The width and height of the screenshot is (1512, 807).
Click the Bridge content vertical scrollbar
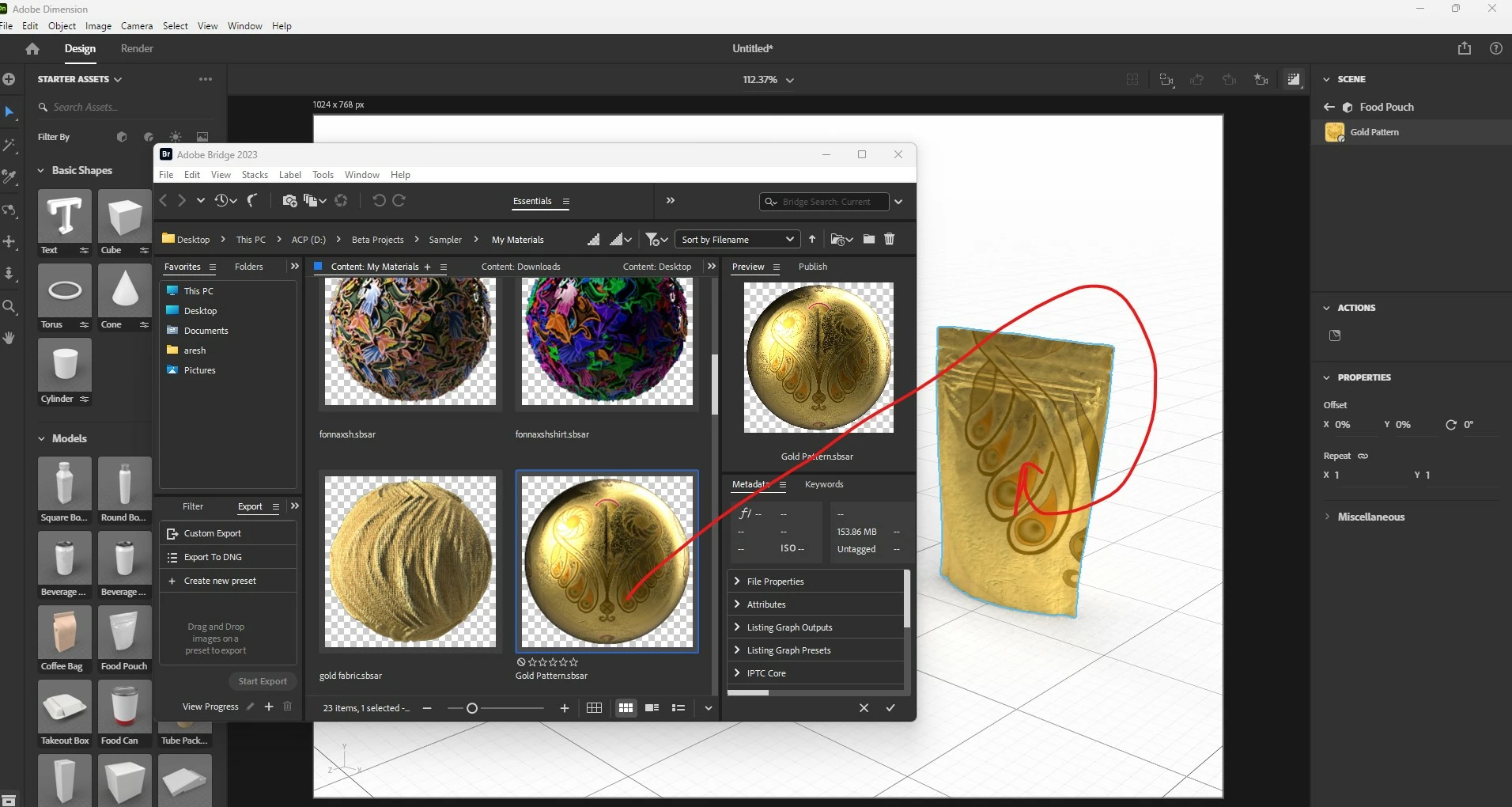tap(714, 384)
